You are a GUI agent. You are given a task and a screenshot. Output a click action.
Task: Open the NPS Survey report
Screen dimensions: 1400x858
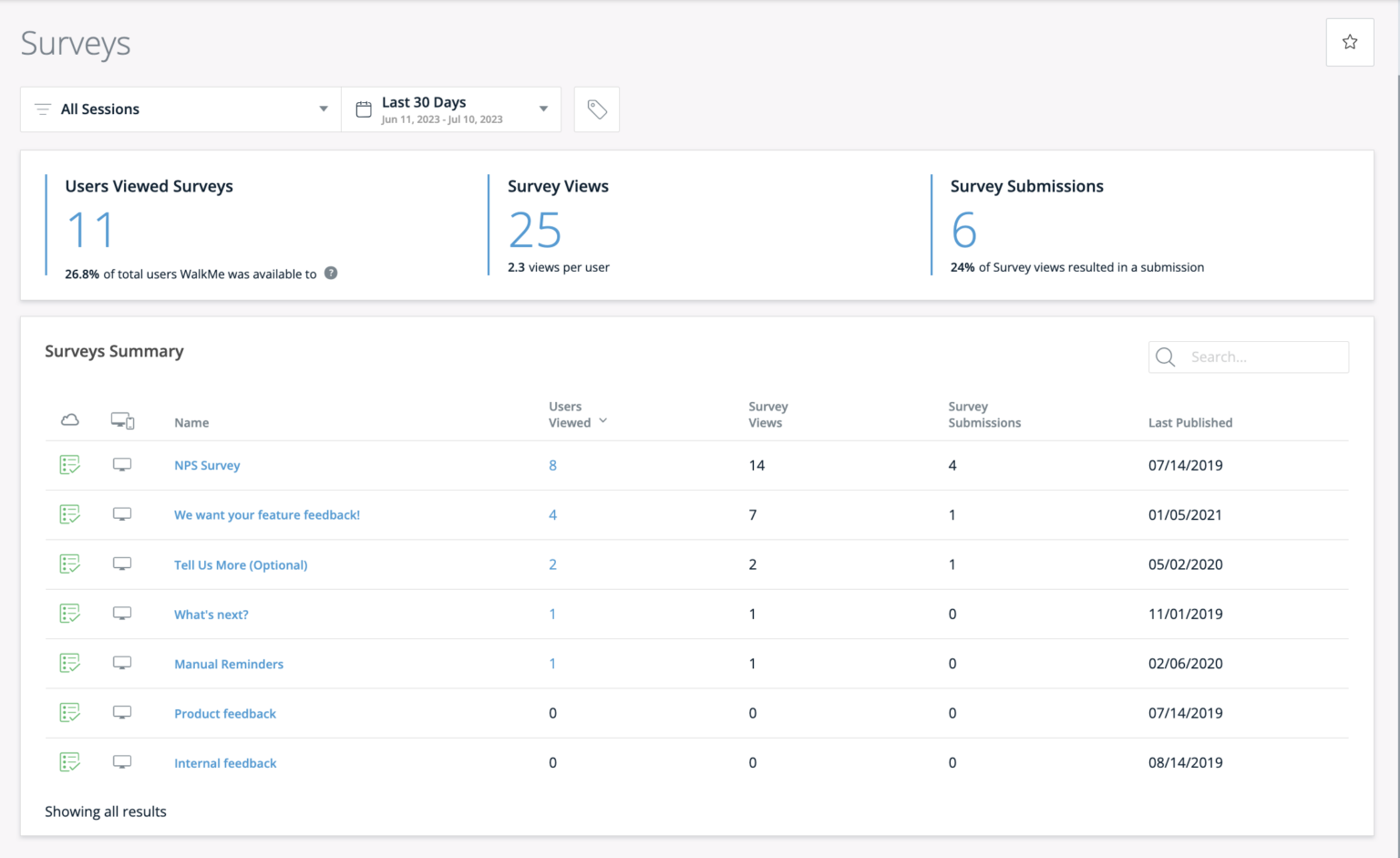point(207,465)
